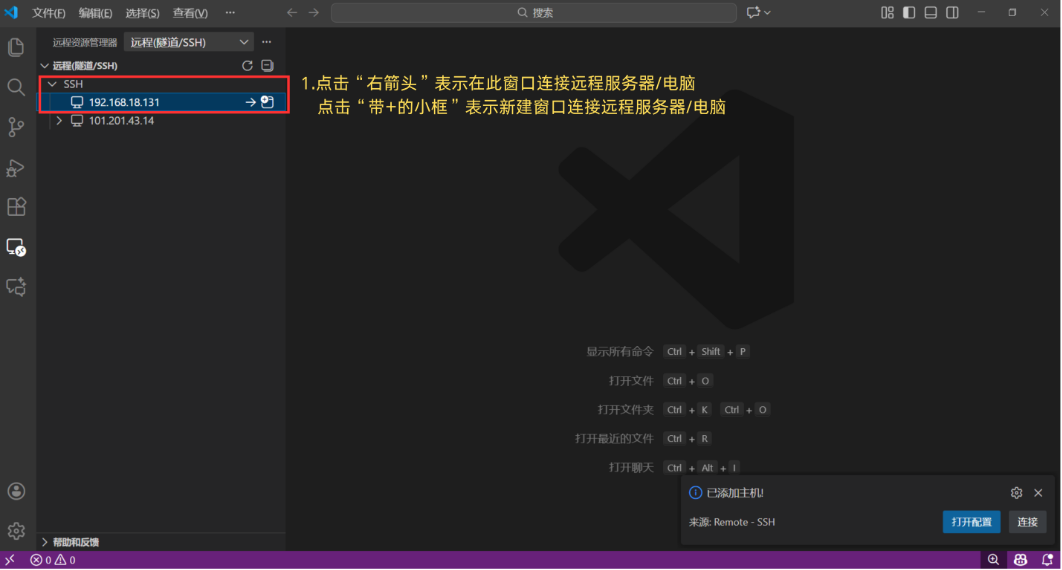Open Remote Explorer more actions menu
This screenshot has height=570, width=1062.
tap(267, 42)
